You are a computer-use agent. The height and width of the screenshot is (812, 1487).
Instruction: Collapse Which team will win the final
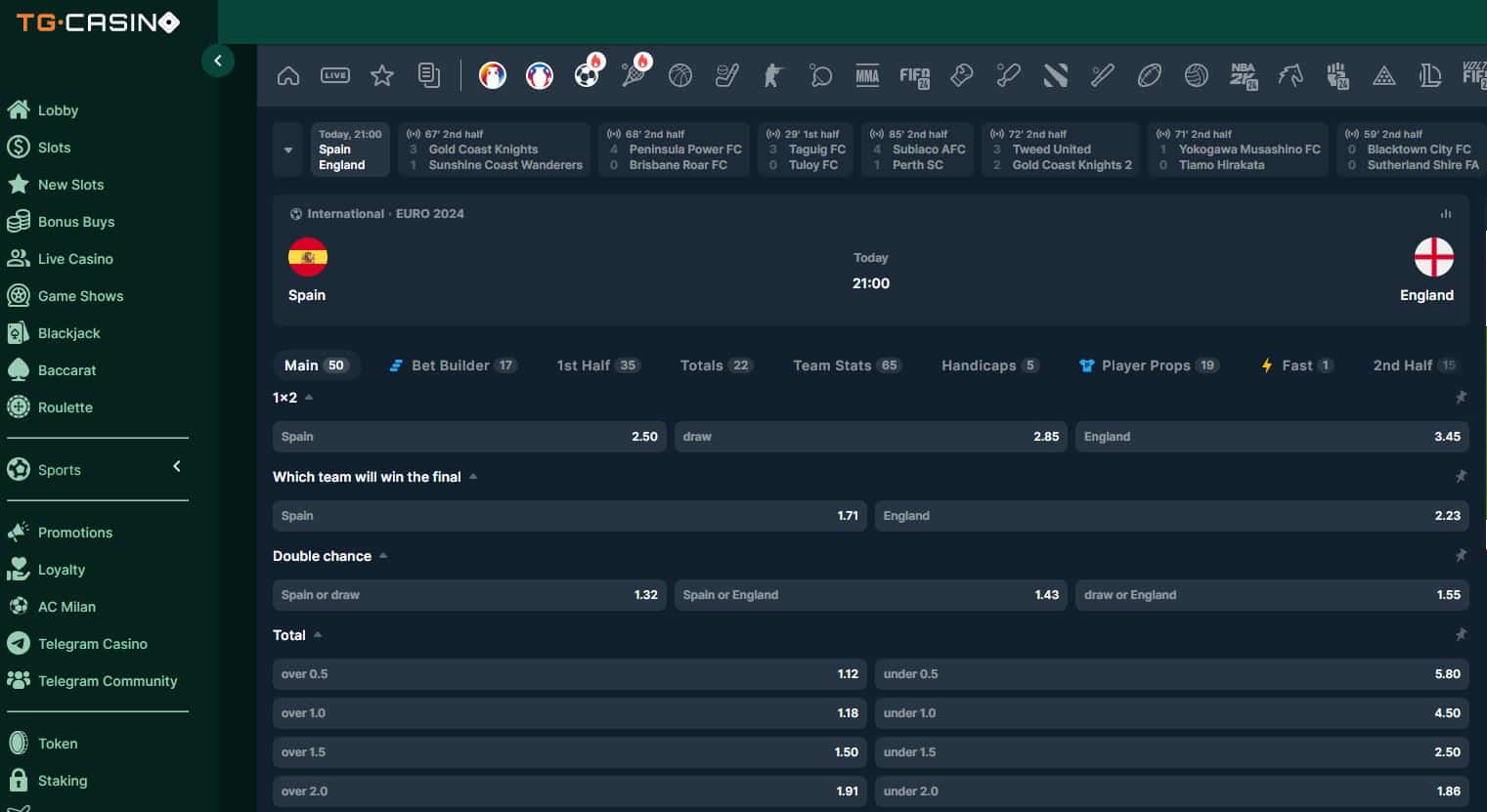[473, 477]
